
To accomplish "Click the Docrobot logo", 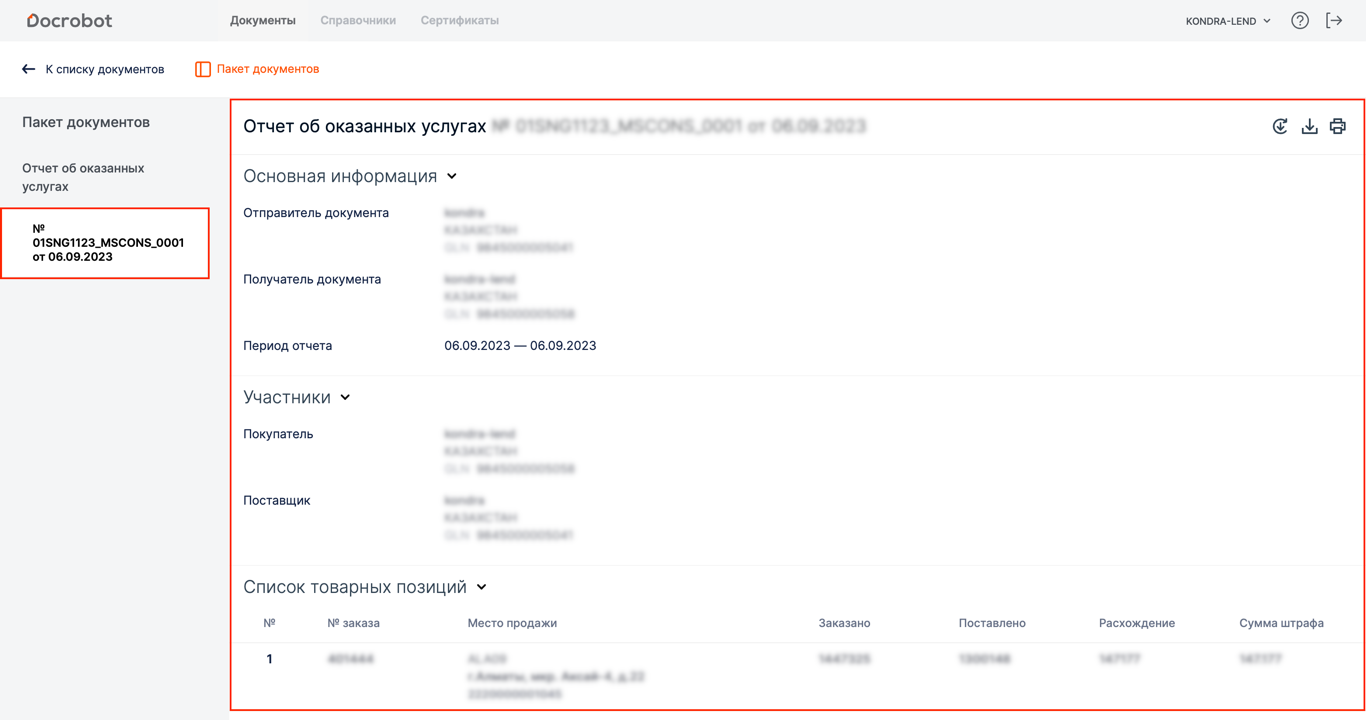I will pos(69,21).
